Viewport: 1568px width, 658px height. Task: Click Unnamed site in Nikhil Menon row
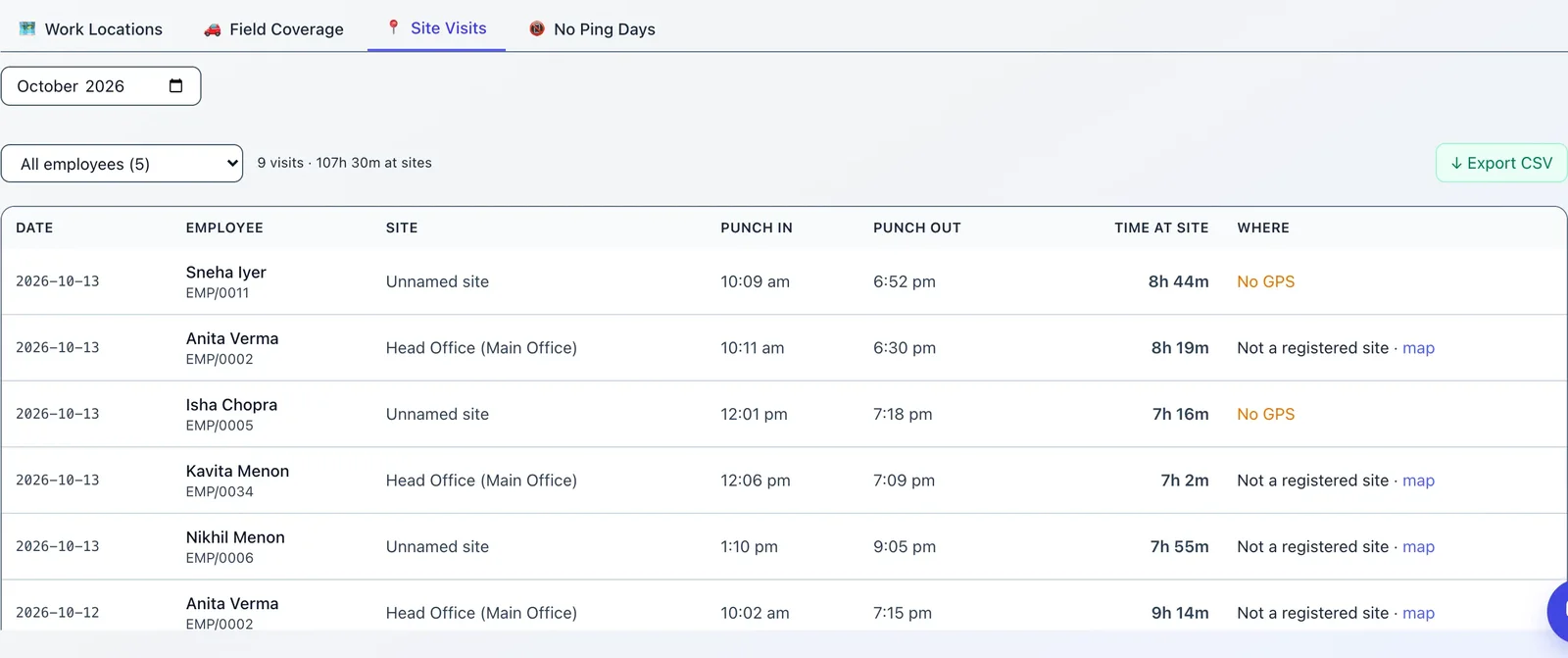click(x=437, y=547)
